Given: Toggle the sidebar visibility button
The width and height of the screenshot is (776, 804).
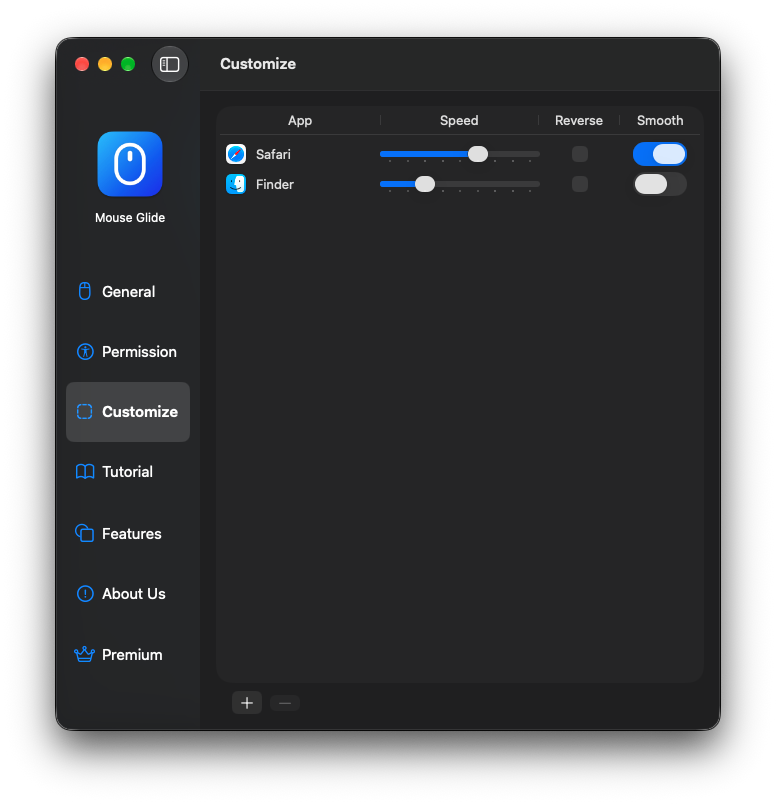Looking at the screenshot, I should click(x=170, y=64).
